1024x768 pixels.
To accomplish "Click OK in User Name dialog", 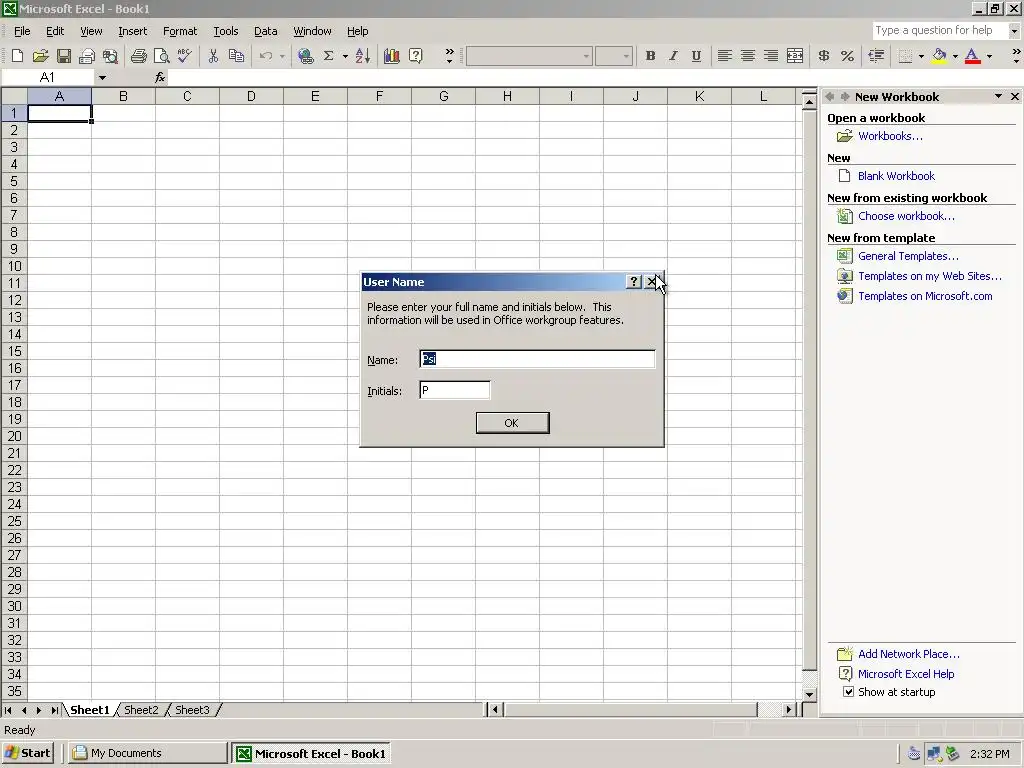I will click(x=513, y=423).
